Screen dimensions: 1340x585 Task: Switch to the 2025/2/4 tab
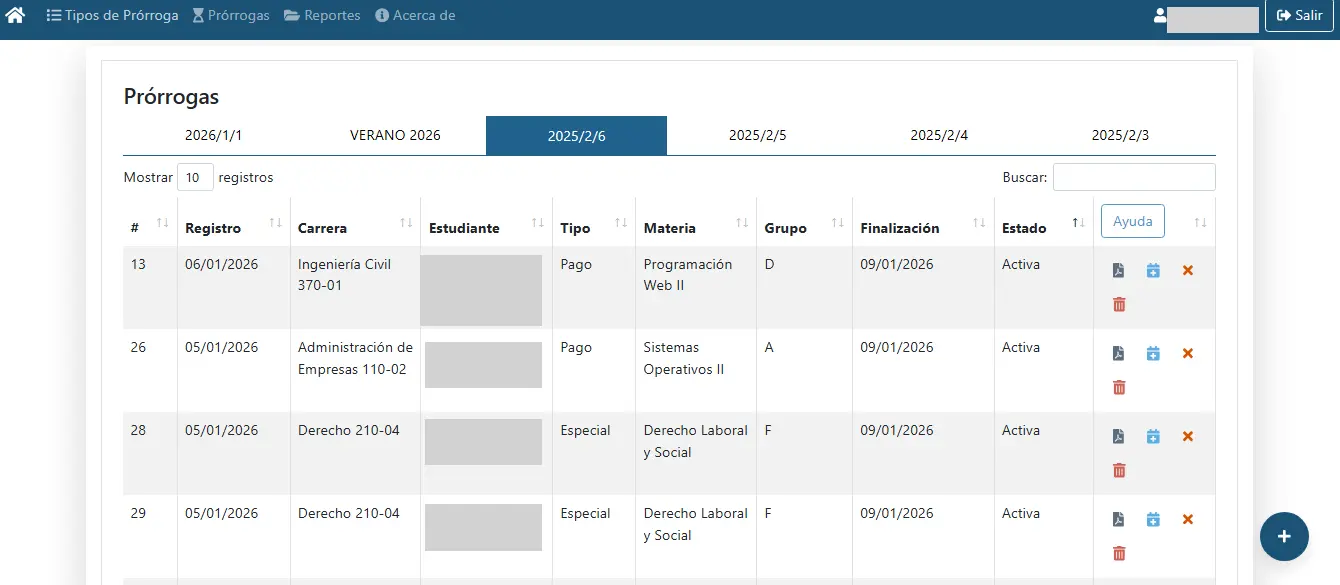939,135
